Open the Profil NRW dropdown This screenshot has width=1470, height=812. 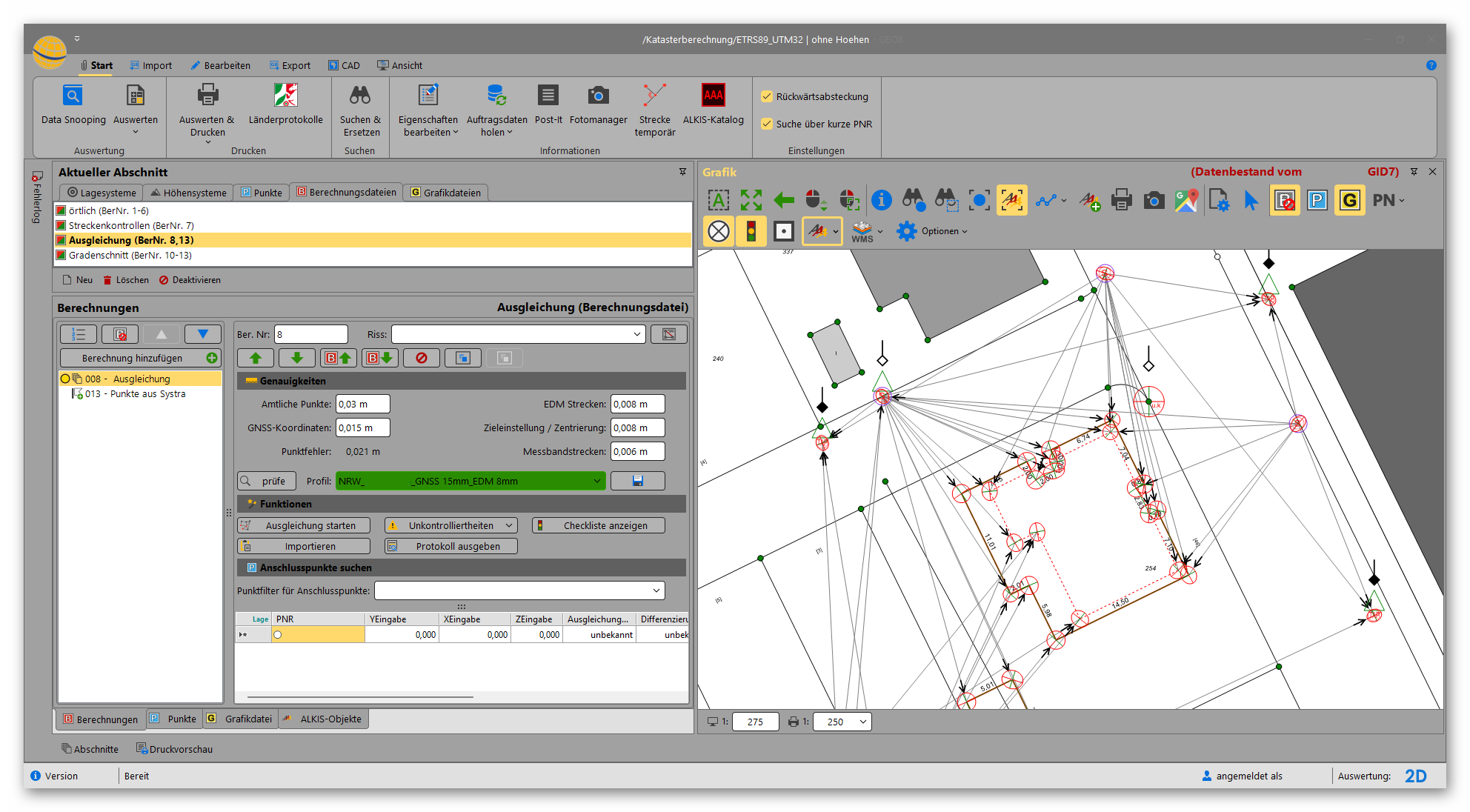pyautogui.click(x=596, y=481)
